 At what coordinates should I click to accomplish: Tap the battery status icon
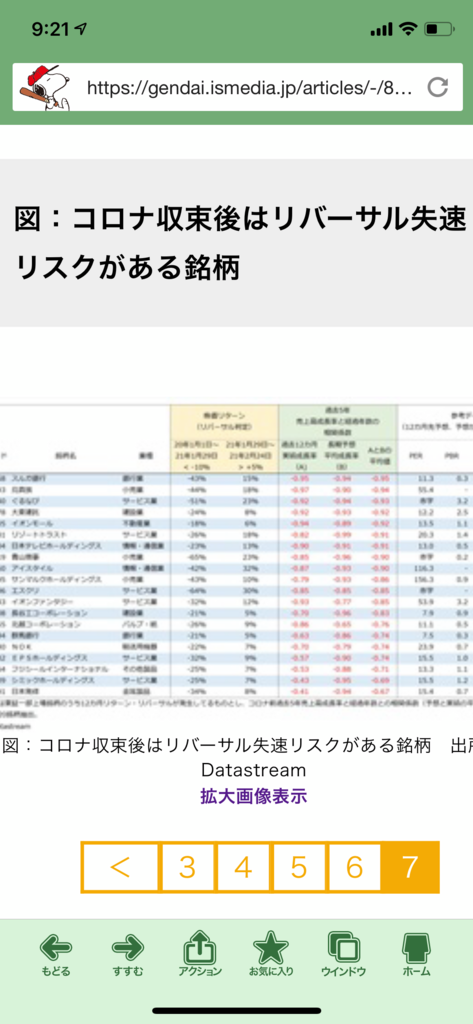(x=438, y=29)
